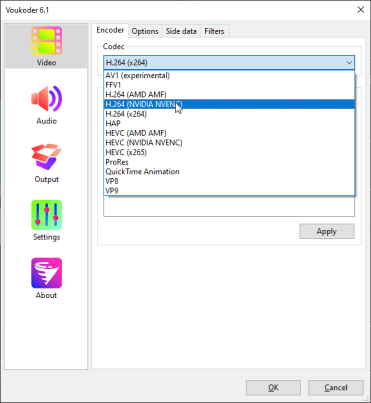Screen dimensions: 371x403
Task: Open the Settings sliders icon
Action: (x=46, y=215)
